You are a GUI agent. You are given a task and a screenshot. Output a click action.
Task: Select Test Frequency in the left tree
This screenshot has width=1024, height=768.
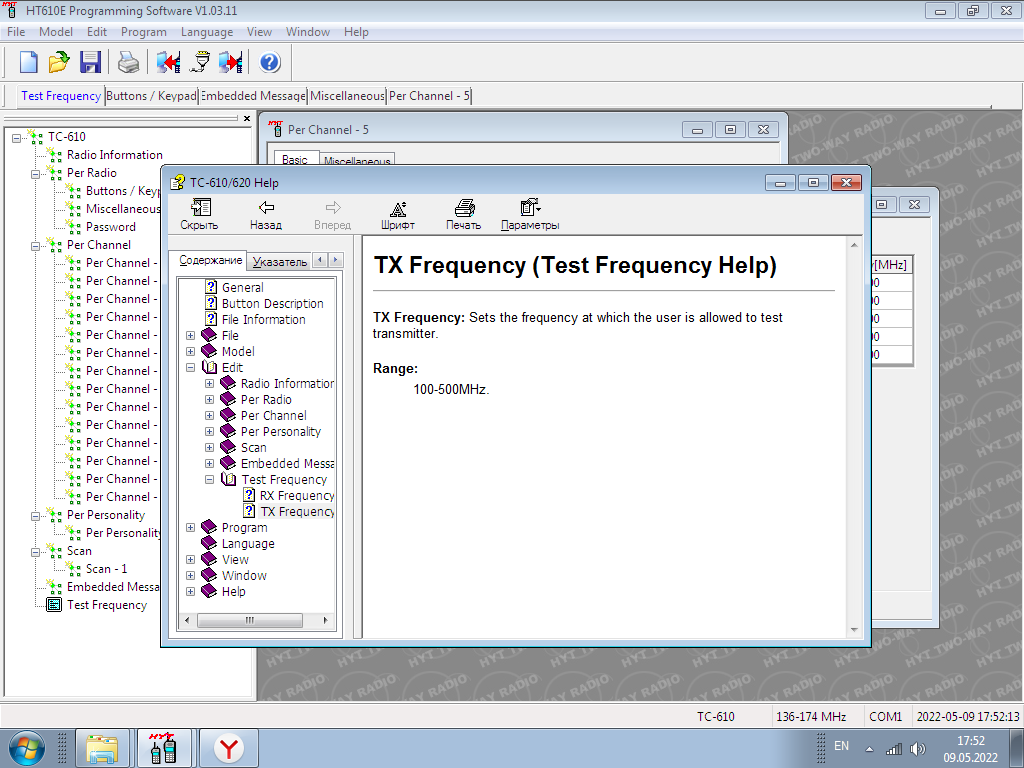(107, 605)
